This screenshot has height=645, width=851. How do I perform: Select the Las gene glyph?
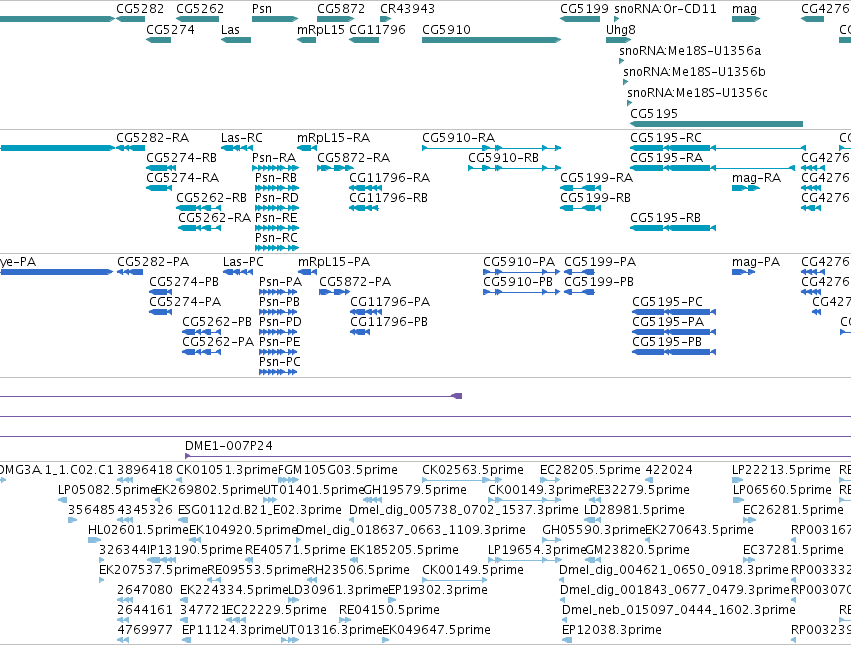(x=236, y=40)
